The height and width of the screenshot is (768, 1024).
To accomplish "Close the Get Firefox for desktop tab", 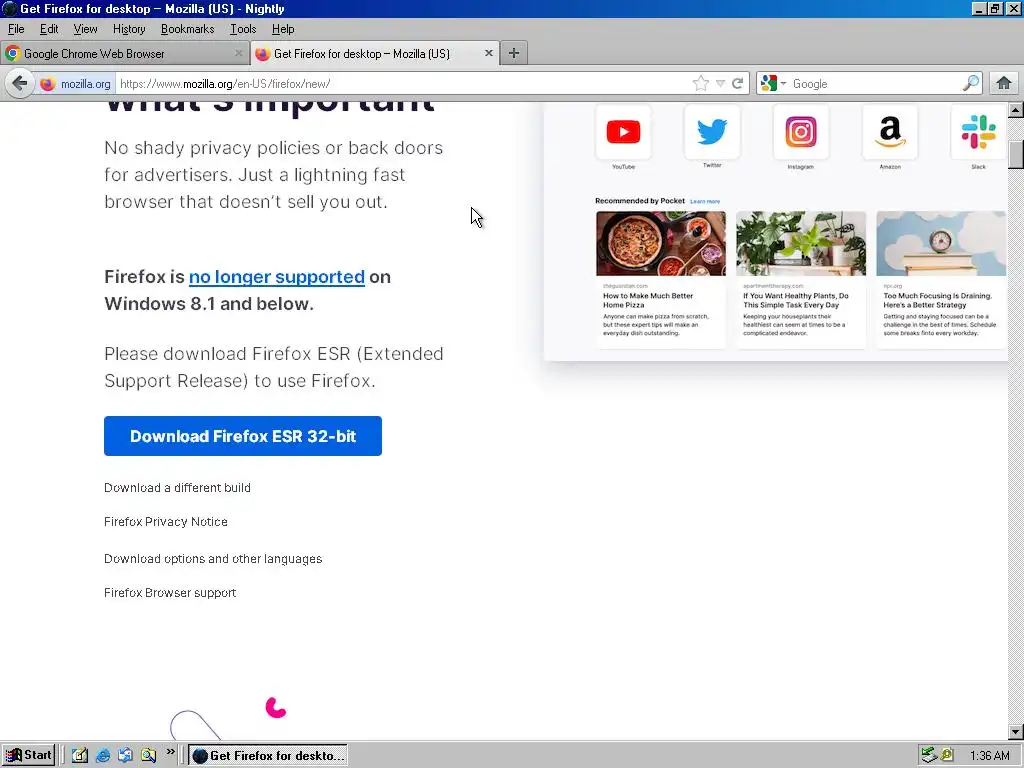I will [x=488, y=53].
